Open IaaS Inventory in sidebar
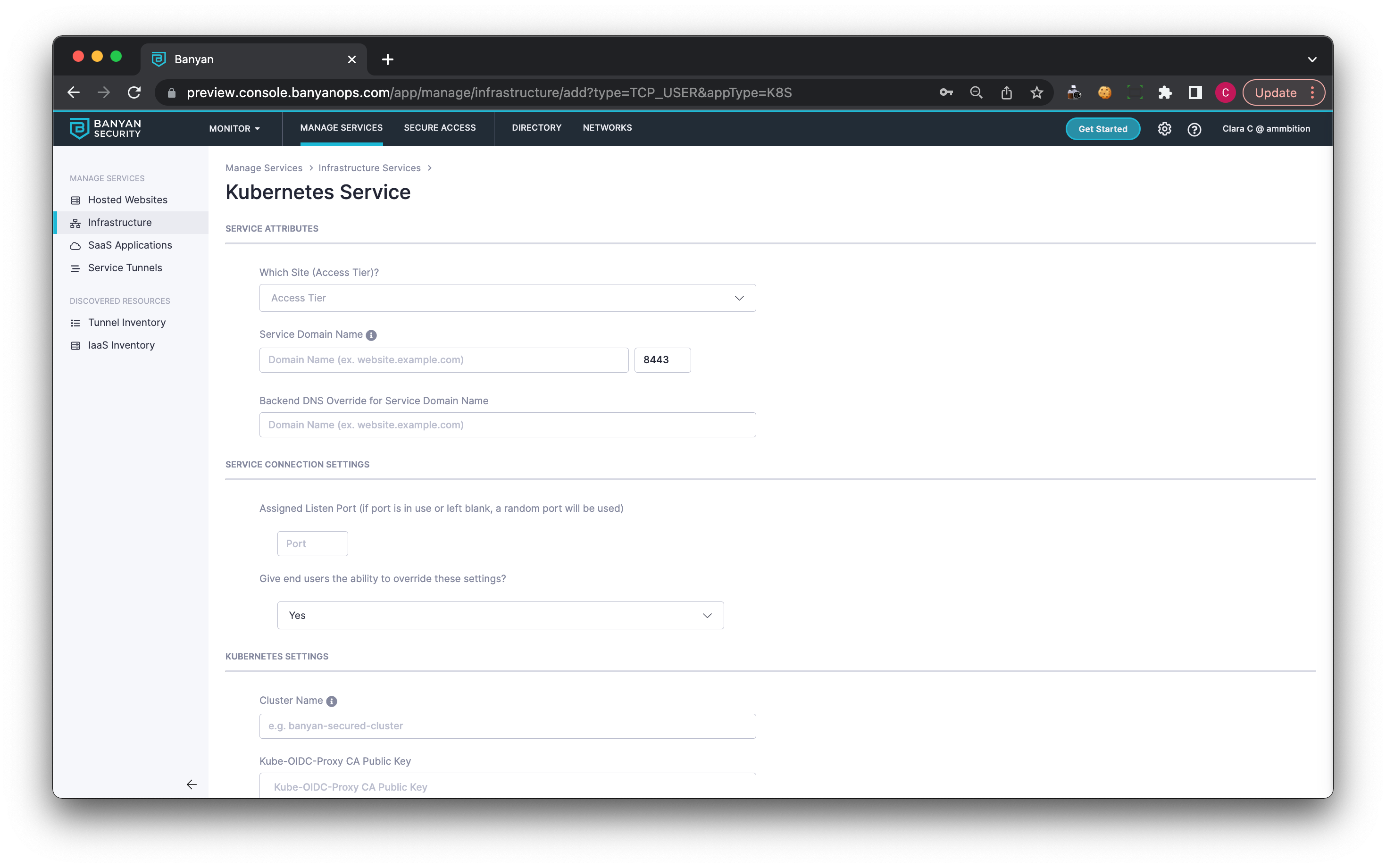Viewport: 1386px width, 868px height. click(x=121, y=345)
